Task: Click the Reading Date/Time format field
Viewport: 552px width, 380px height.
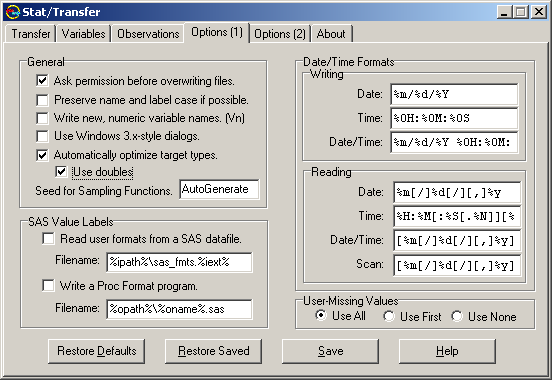Action: click(x=457, y=240)
